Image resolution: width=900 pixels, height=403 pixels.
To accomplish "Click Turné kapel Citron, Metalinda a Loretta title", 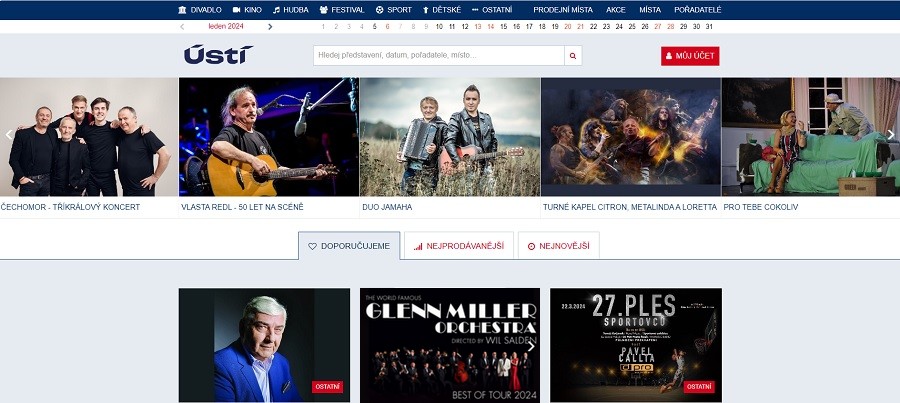I will click(x=630, y=207).
